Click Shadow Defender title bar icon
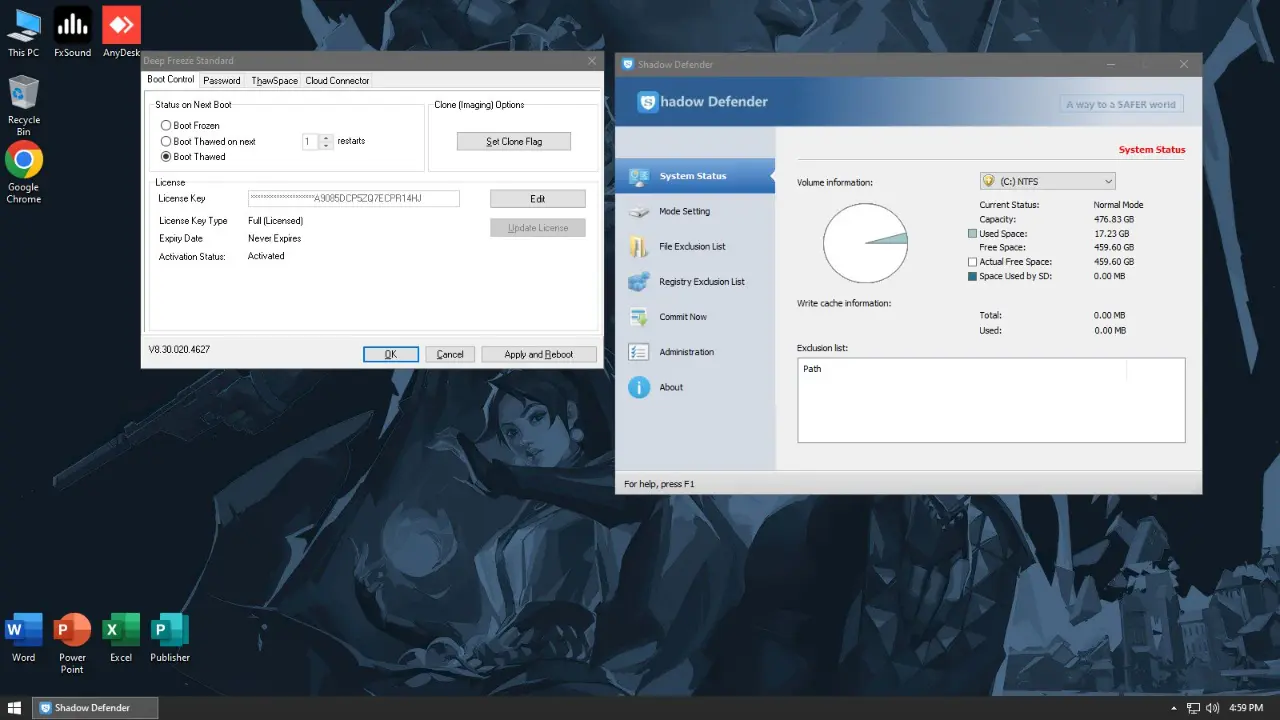The height and width of the screenshot is (720, 1280). [x=628, y=64]
